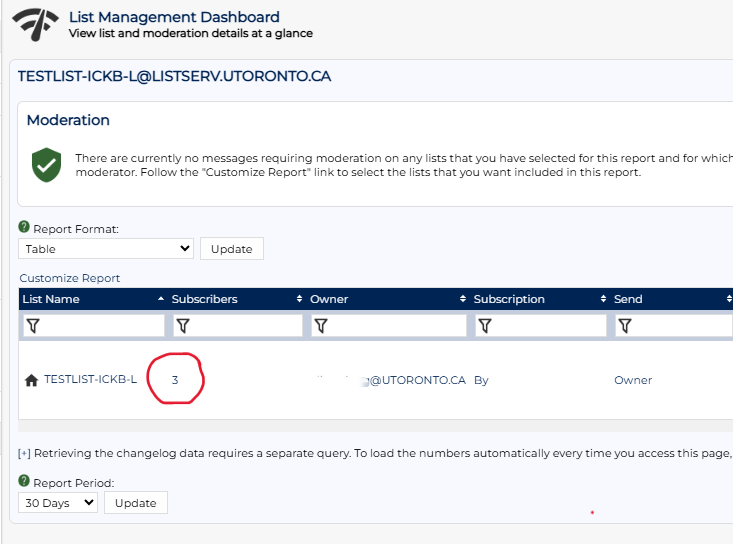Viewport: 733px width, 544px height.
Task: Sort table by Subscription column header
Action: [x=539, y=299]
